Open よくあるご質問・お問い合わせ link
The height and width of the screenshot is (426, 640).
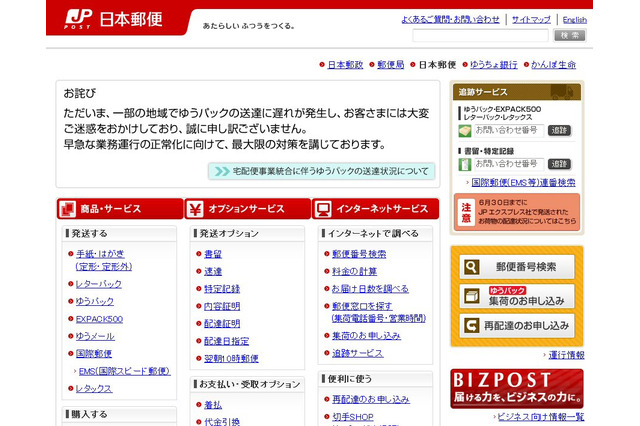click(450, 20)
